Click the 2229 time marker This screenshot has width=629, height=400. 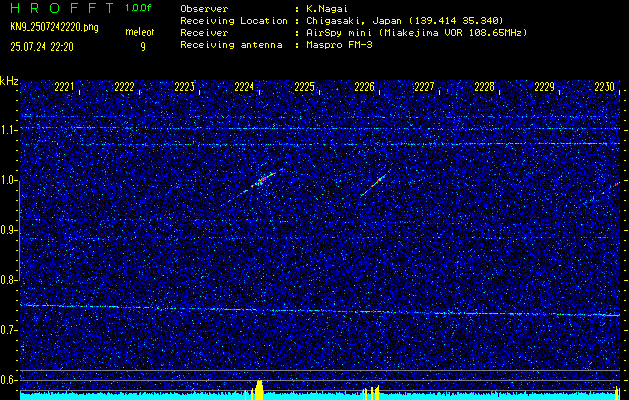tap(544, 87)
